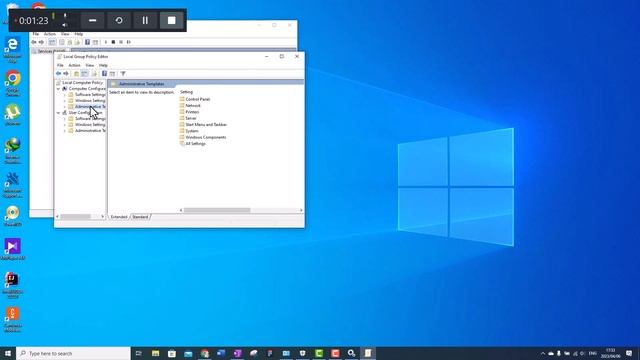The height and width of the screenshot is (360, 640).
Task: Toggle Show/Hide Console Tree icon in Group Policy
Action: click(84, 73)
